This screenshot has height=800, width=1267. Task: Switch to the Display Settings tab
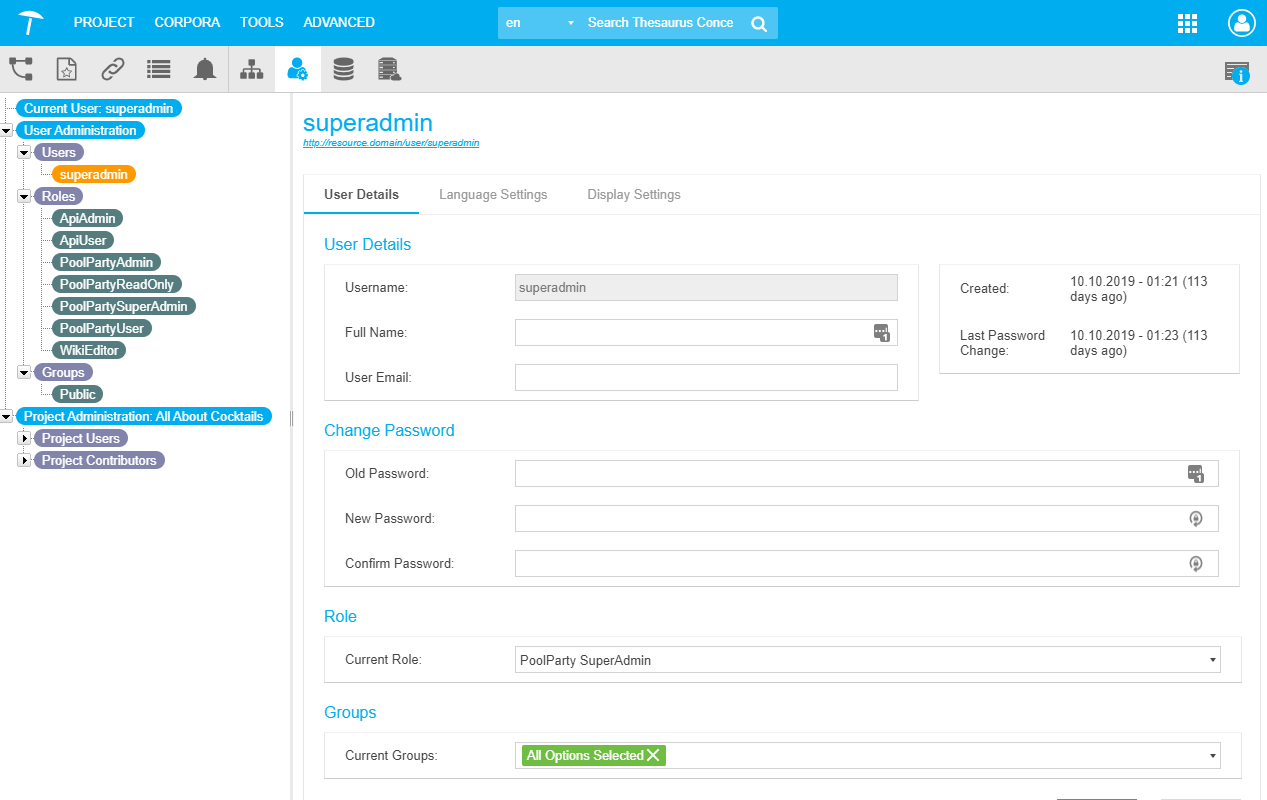634,195
